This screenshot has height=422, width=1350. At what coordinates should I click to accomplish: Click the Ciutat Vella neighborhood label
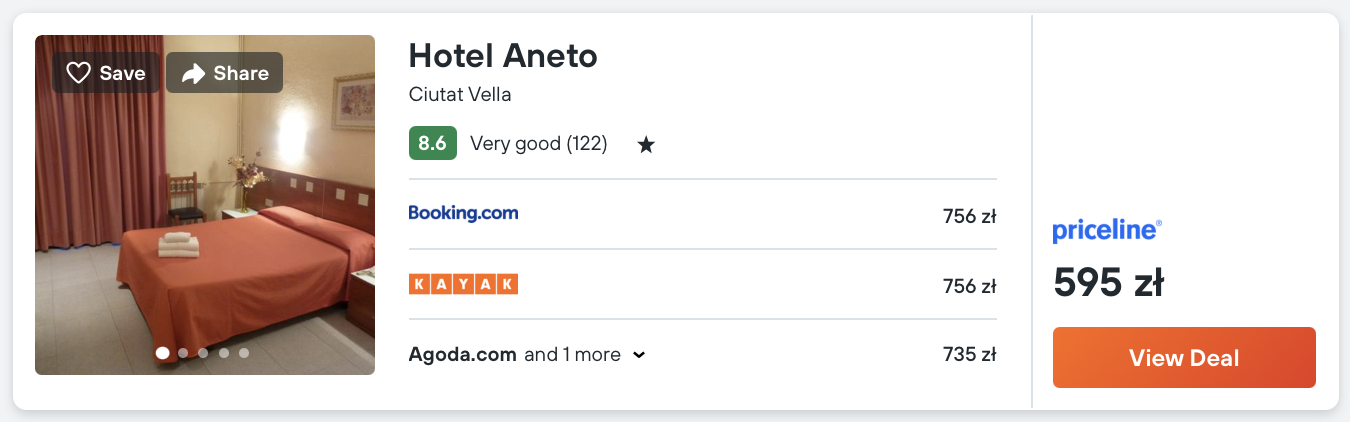(x=460, y=95)
